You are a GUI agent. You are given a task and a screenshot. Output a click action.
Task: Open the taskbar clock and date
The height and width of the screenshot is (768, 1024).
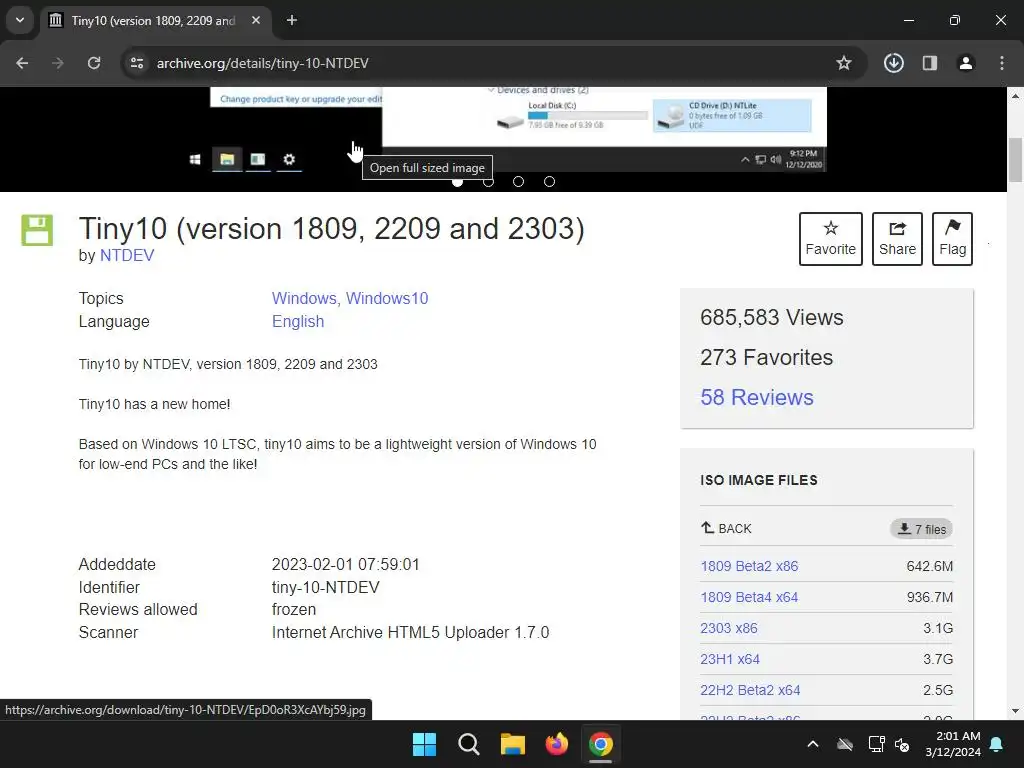point(953,744)
